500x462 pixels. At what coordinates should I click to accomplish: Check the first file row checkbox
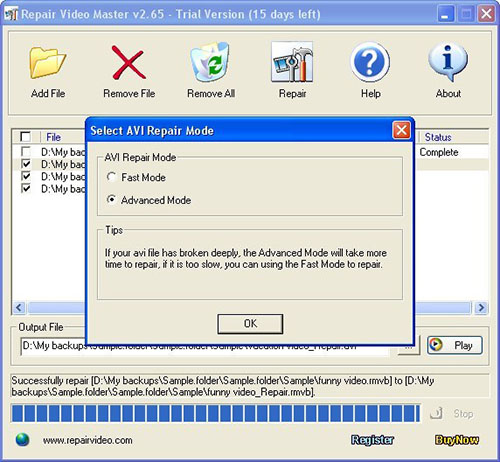pyautogui.click(x=26, y=152)
